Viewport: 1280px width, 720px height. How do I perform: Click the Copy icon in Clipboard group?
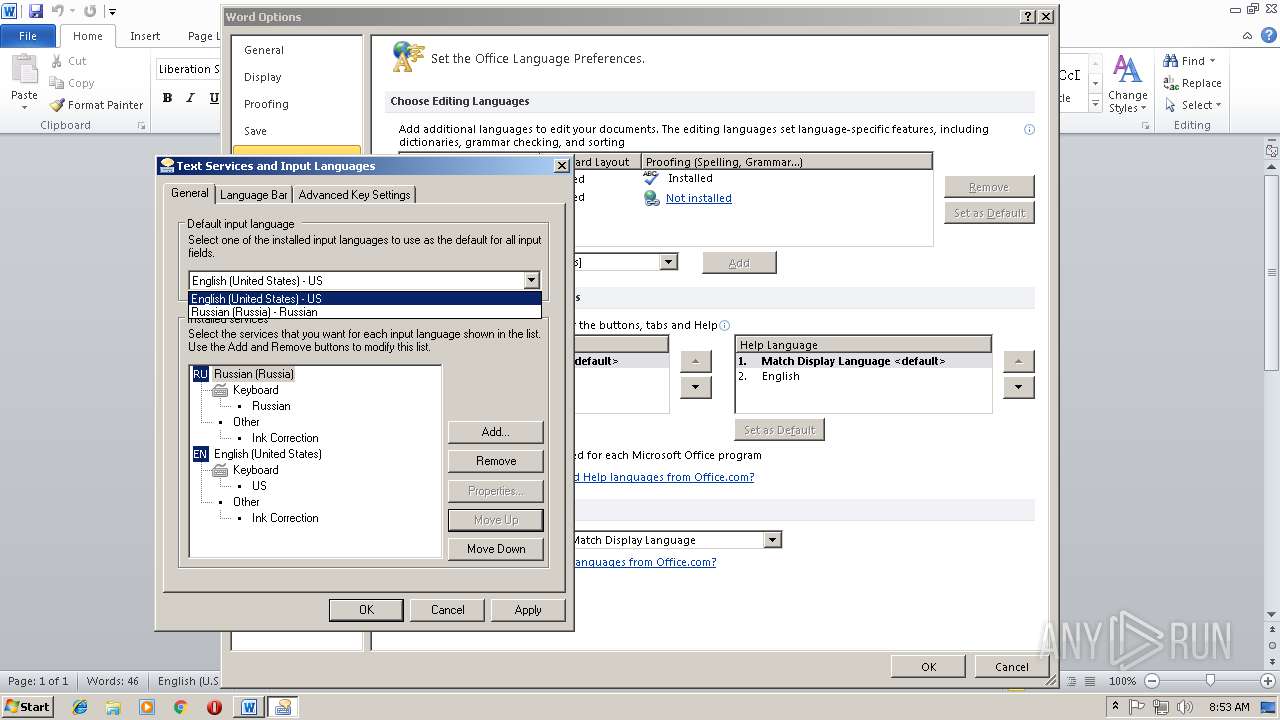pos(57,83)
